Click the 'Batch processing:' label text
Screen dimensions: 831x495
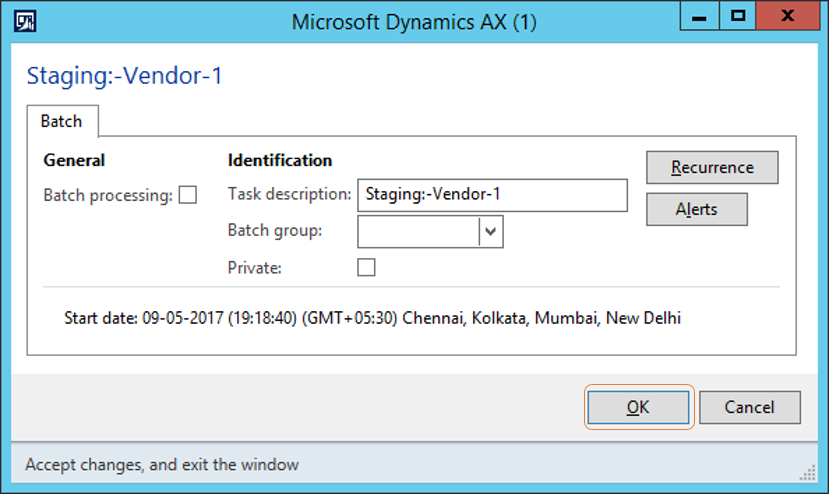[x=108, y=195]
